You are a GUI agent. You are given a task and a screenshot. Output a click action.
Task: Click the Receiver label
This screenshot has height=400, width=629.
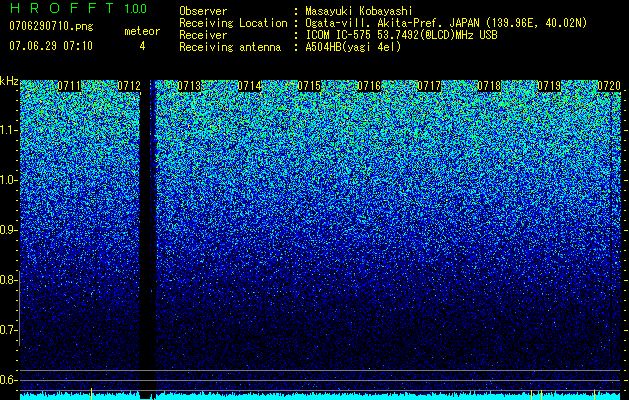pos(203,35)
